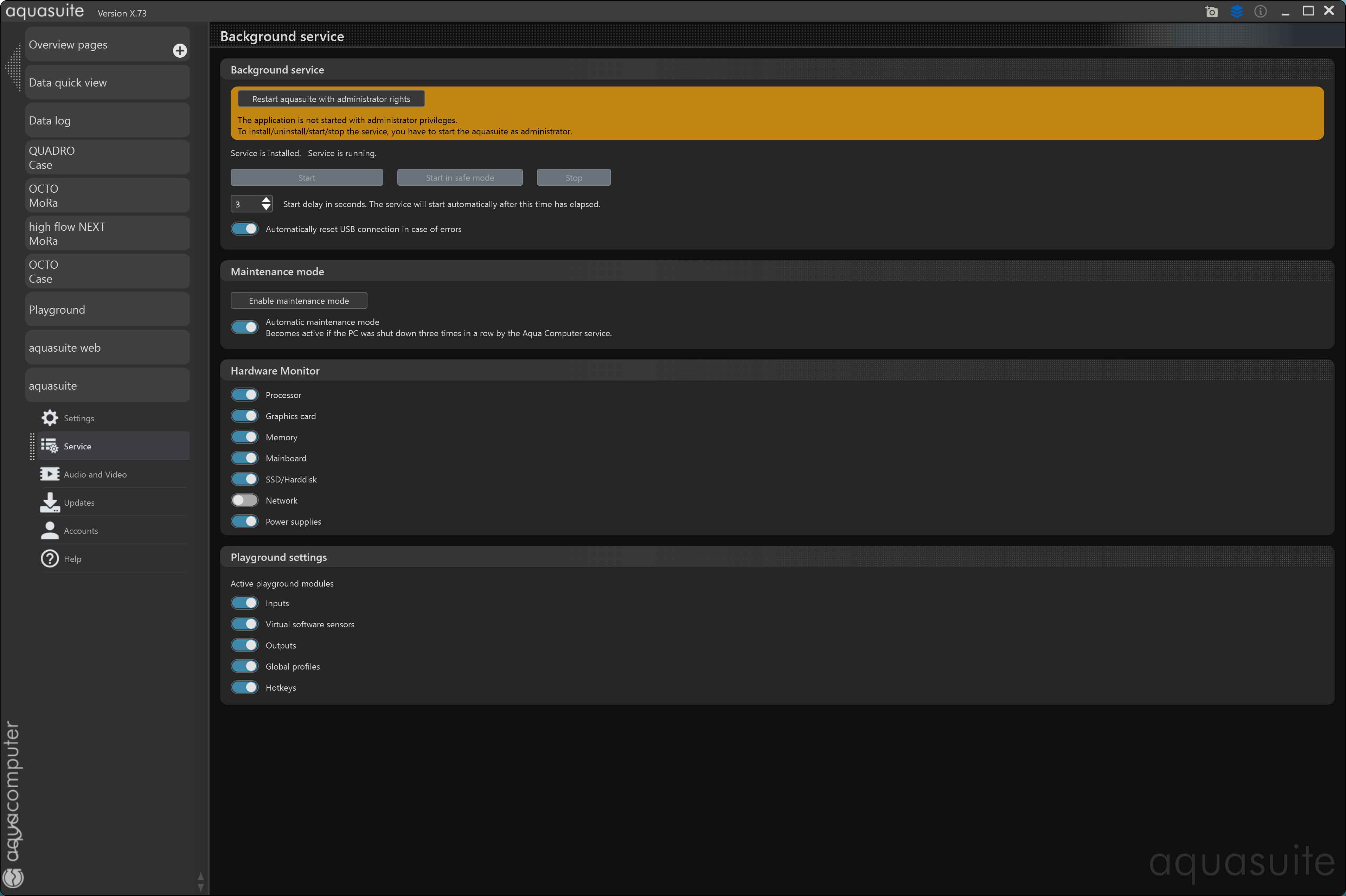Viewport: 1346px width, 896px height.
Task: Select the Playground sidebar item
Action: 107,310
